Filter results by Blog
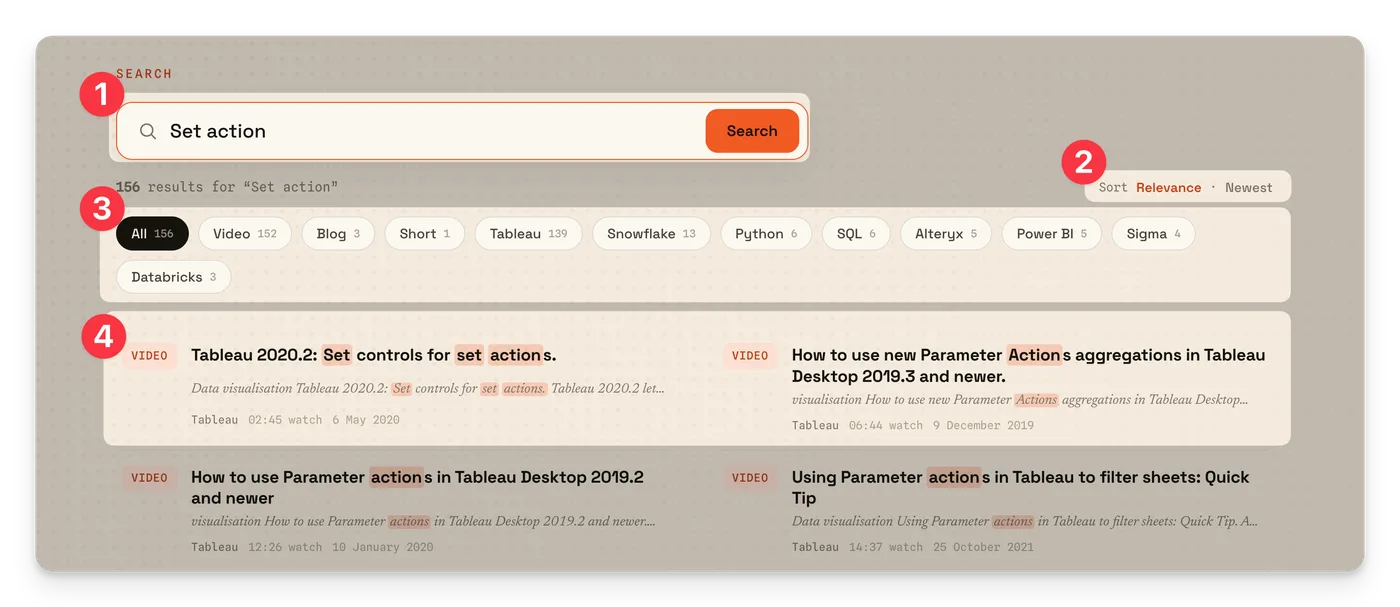 pyautogui.click(x=338, y=234)
